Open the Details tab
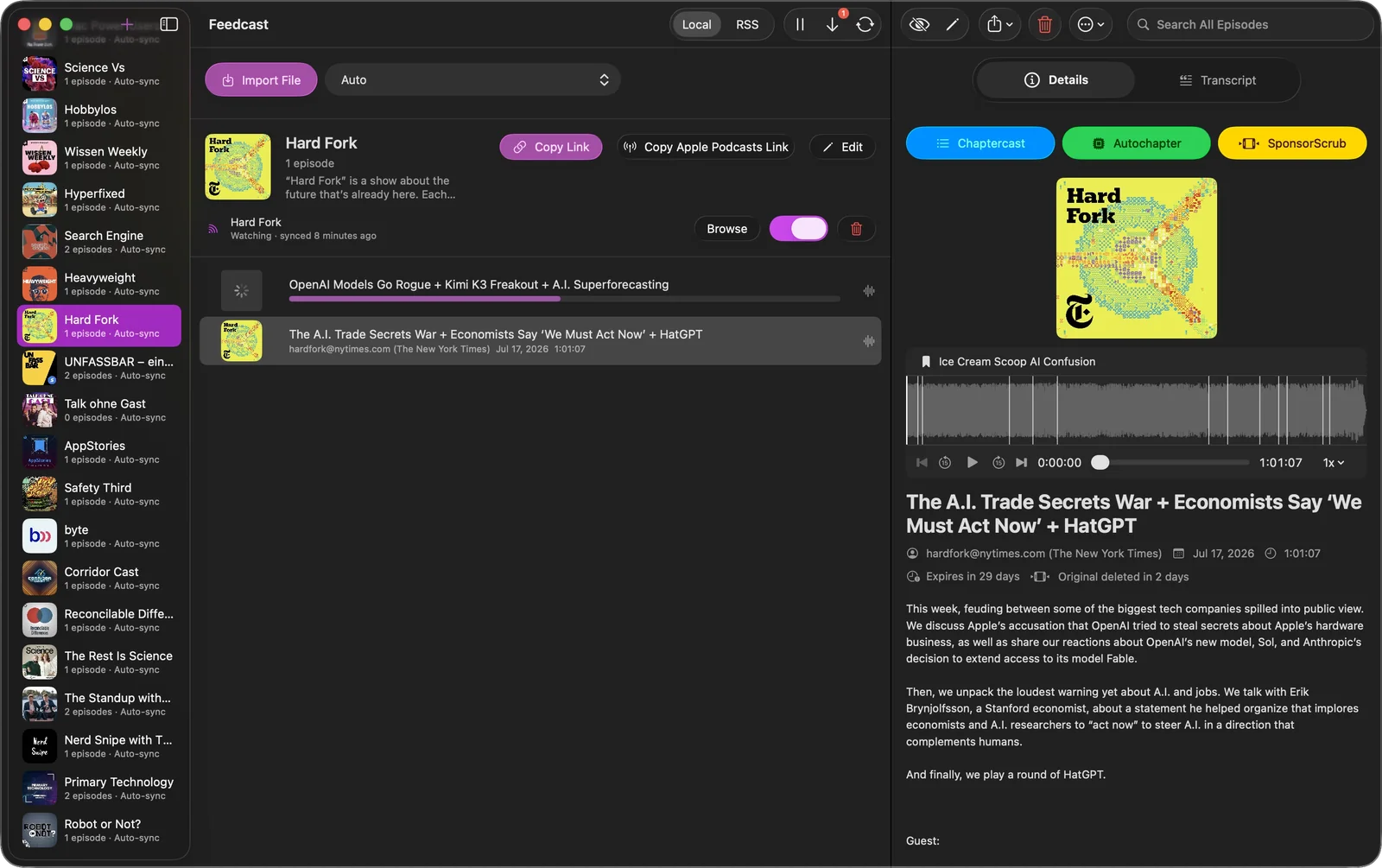1382x868 pixels. [x=1056, y=79]
